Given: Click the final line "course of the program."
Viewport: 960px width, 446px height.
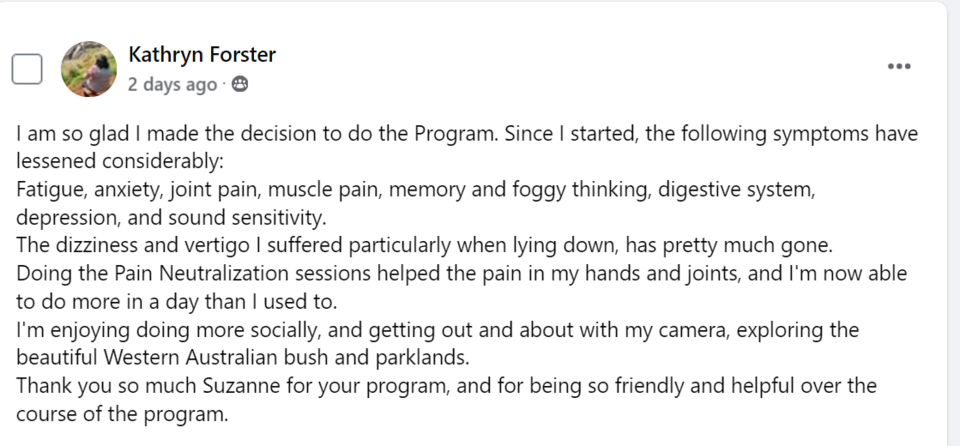Looking at the screenshot, I should 122,414.
